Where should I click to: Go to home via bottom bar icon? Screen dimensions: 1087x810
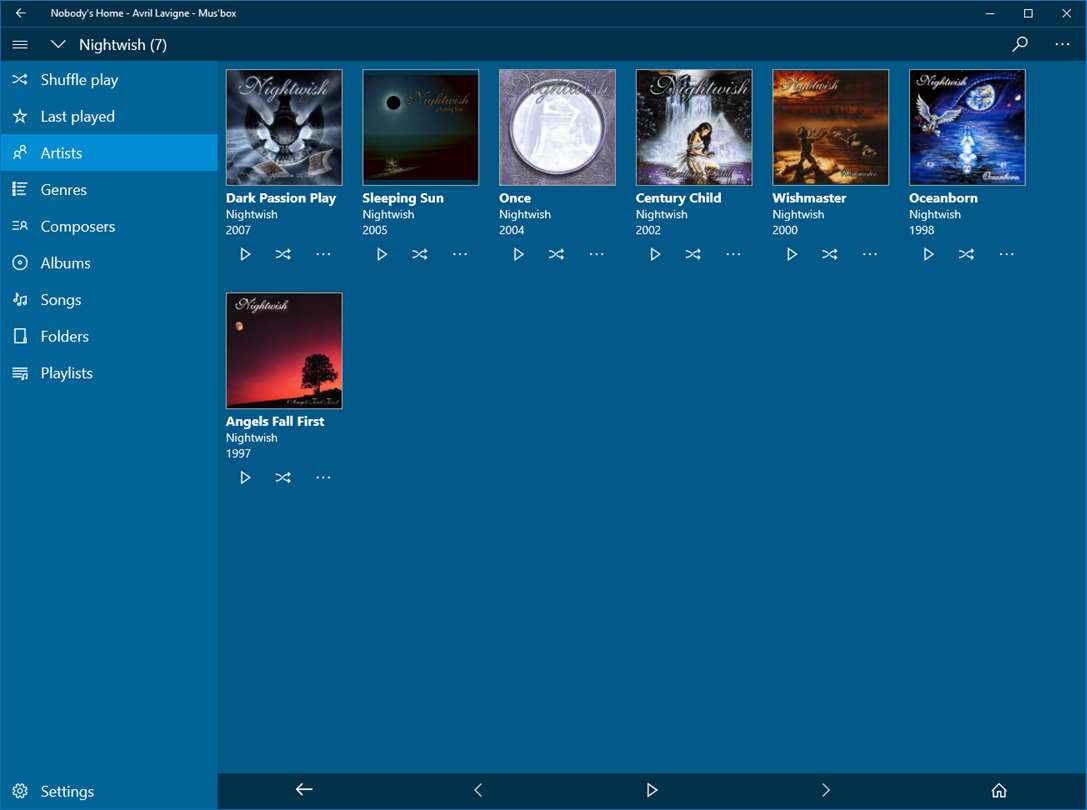[x=999, y=790]
